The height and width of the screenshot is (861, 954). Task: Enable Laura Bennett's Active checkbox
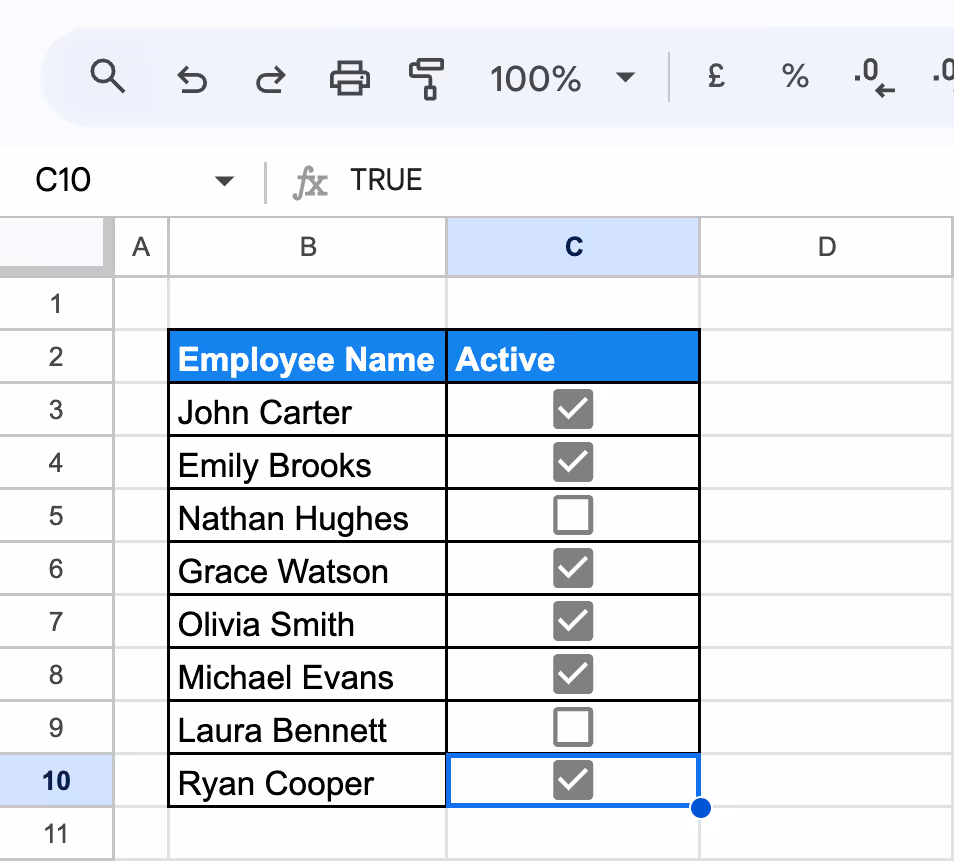tap(572, 728)
